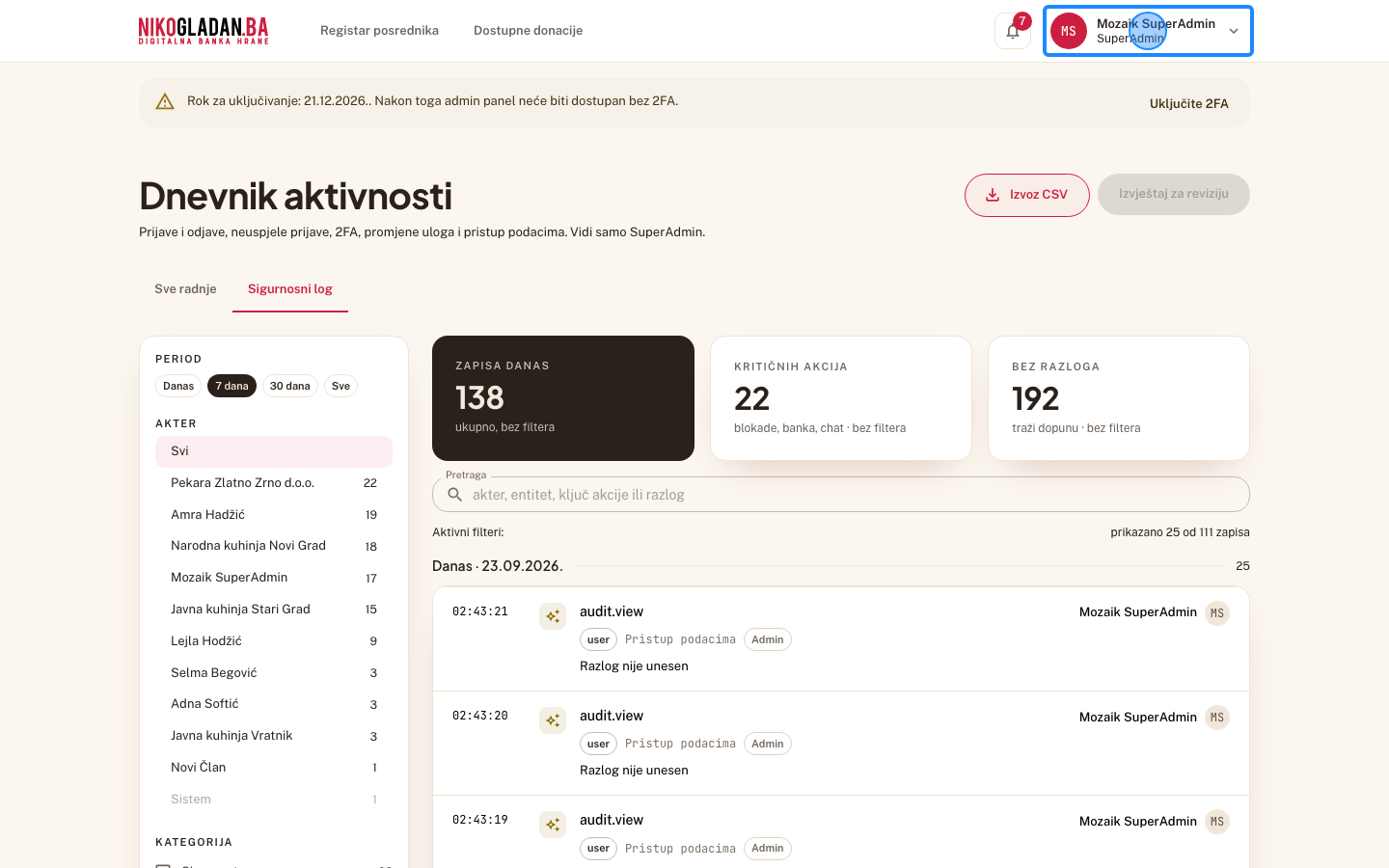Click the Kritičnih akcija 22 card

click(x=841, y=398)
